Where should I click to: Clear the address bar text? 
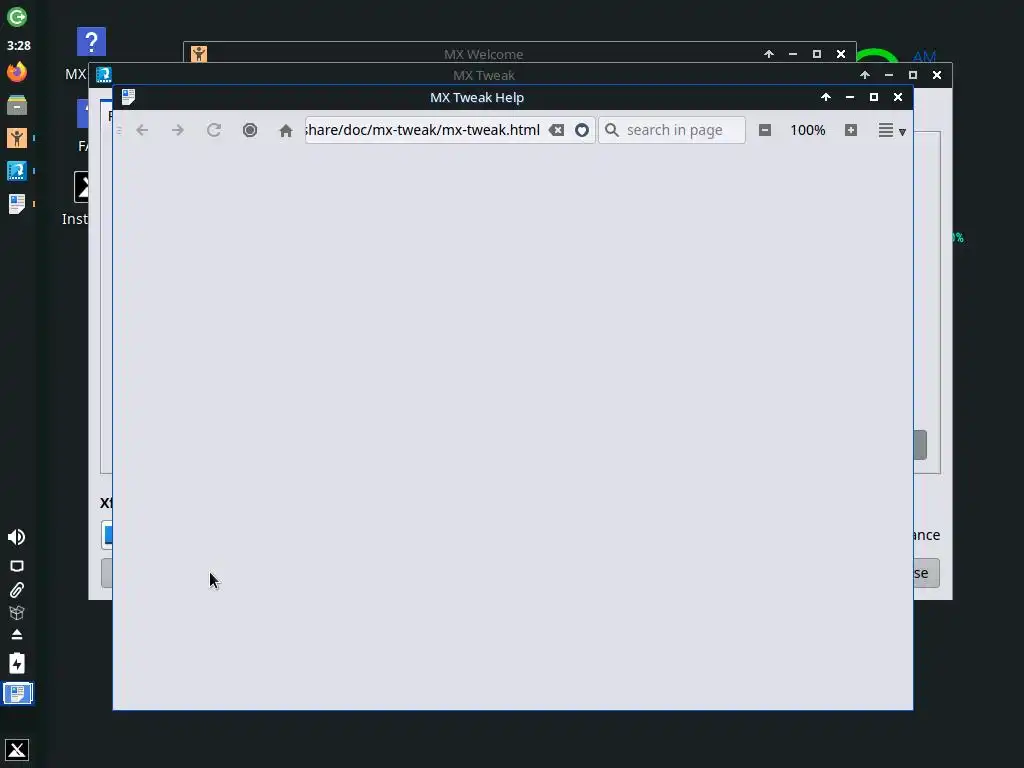pyautogui.click(x=556, y=130)
